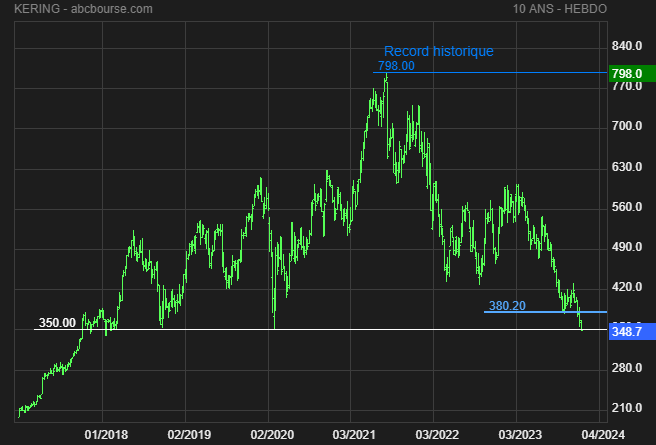Click the 10 ANS - HEBDO period label
The image size is (656, 445).
(x=560, y=9)
